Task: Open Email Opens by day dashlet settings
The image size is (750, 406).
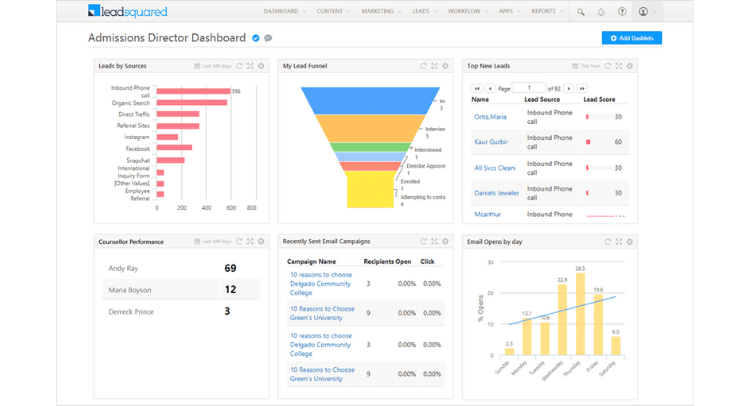Action: pyautogui.click(x=629, y=242)
